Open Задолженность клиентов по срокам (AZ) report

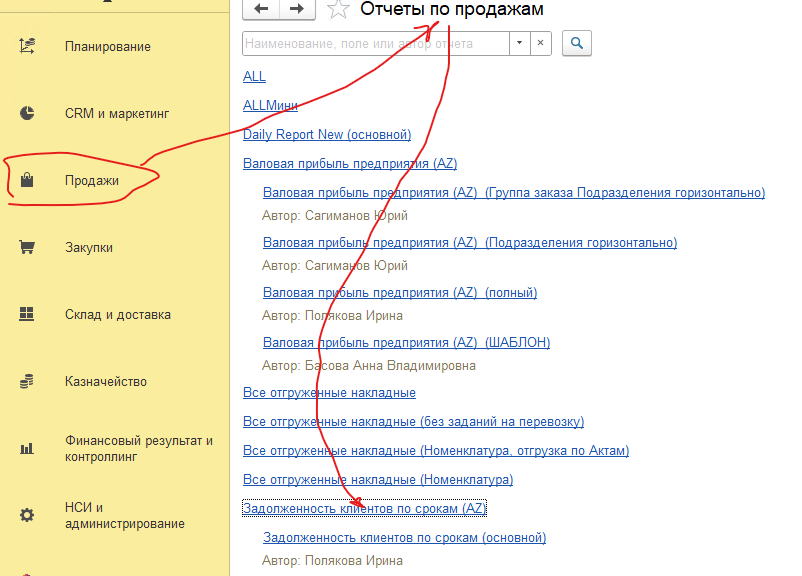pos(364,508)
